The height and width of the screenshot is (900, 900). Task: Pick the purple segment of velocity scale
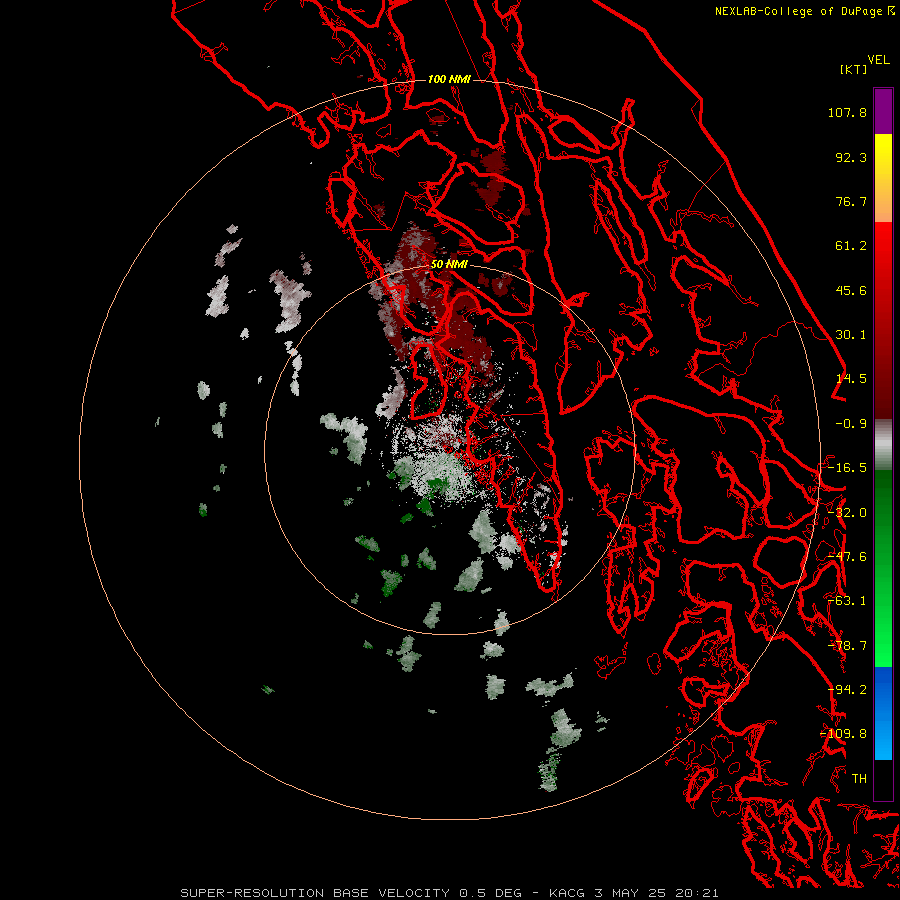[x=883, y=111]
